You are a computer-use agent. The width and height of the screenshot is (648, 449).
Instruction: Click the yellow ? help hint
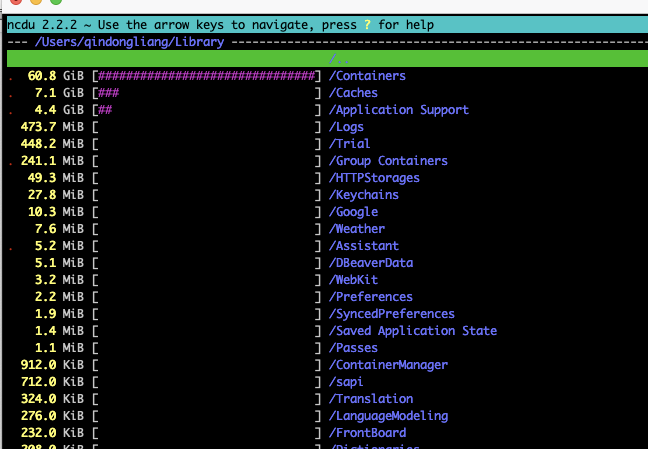367,25
